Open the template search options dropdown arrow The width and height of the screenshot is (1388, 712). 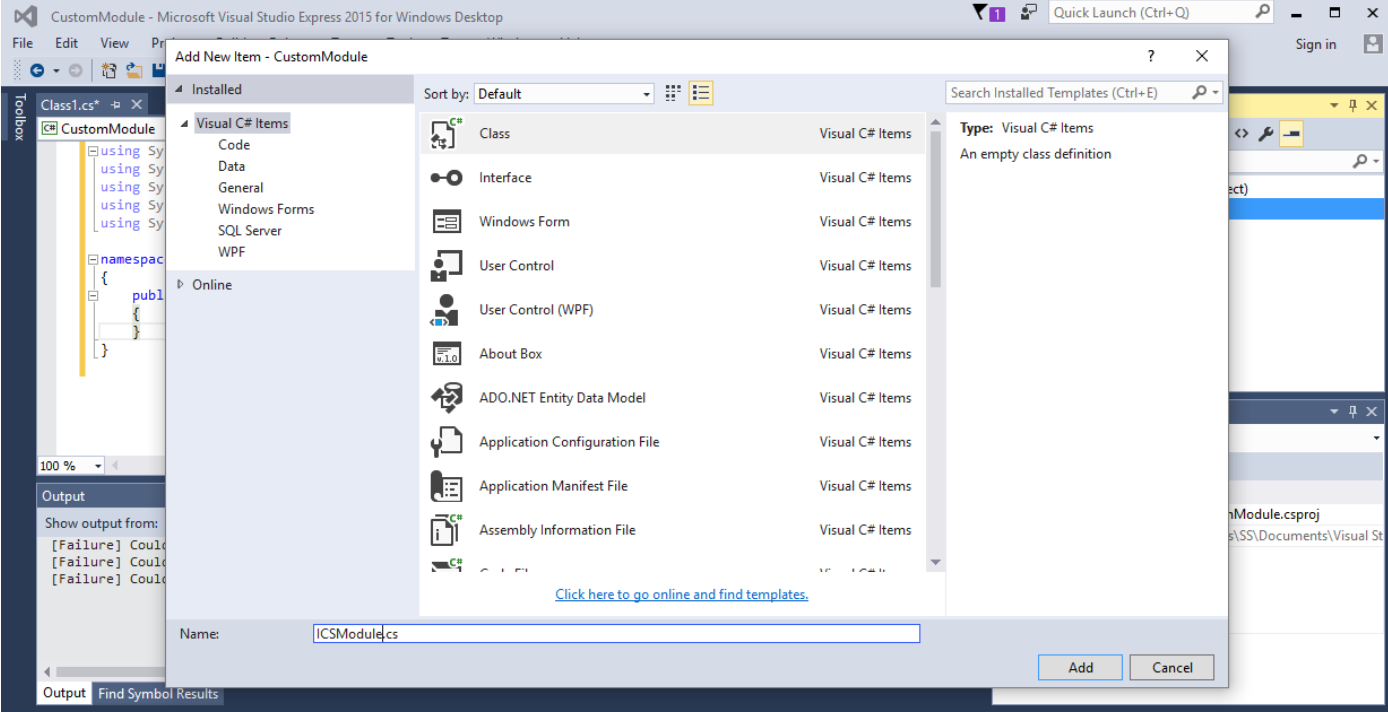click(x=1216, y=92)
